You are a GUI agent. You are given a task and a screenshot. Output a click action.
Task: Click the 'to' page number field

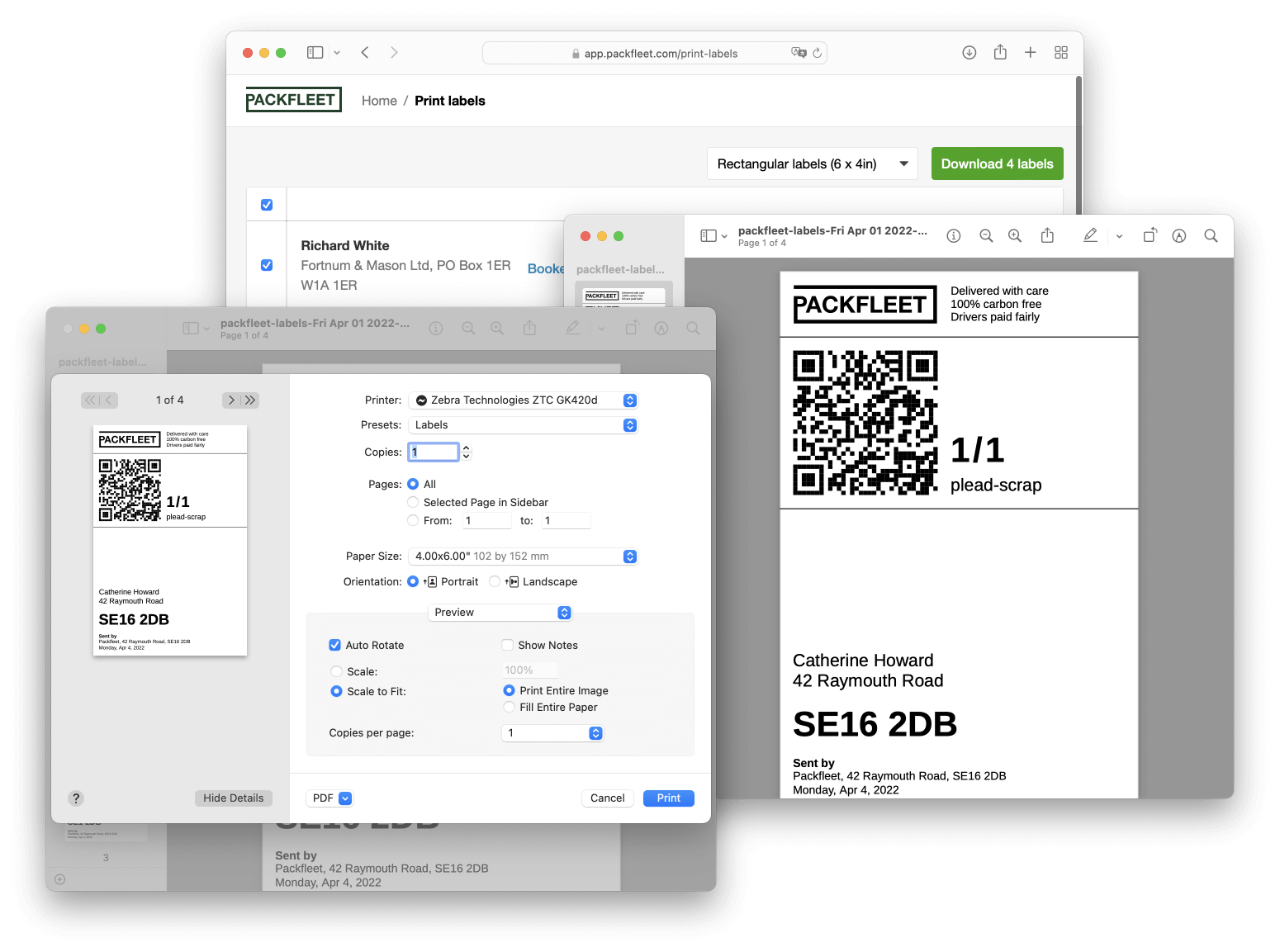(x=566, y=521)
